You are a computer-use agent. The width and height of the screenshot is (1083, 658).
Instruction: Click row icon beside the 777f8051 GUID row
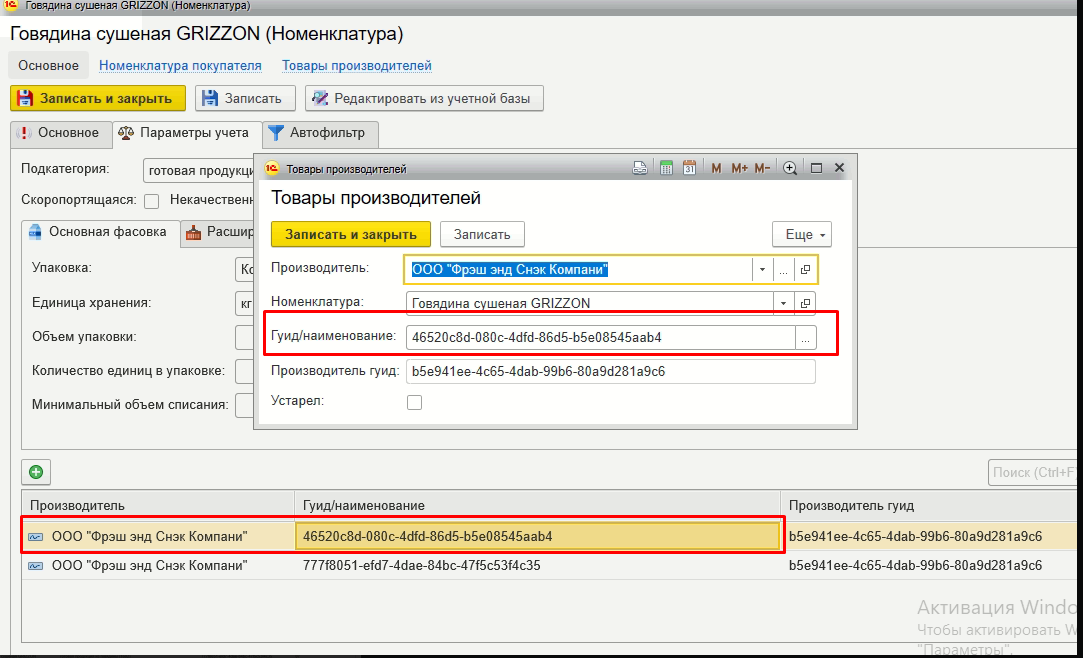point(35,565)
